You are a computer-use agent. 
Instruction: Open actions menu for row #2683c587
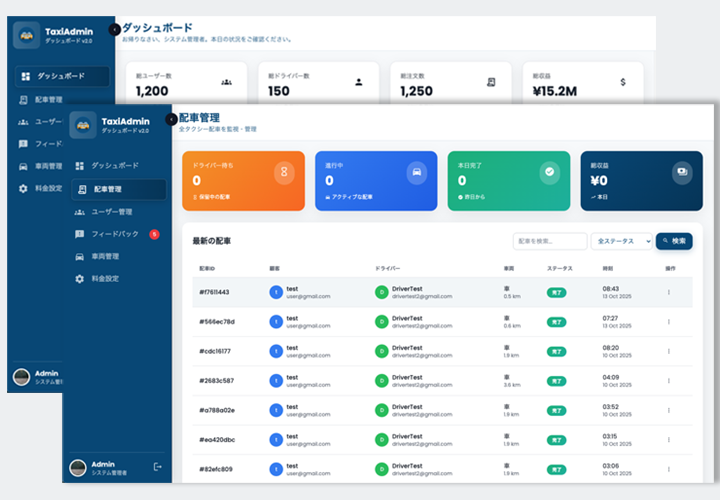click(669, 381)
